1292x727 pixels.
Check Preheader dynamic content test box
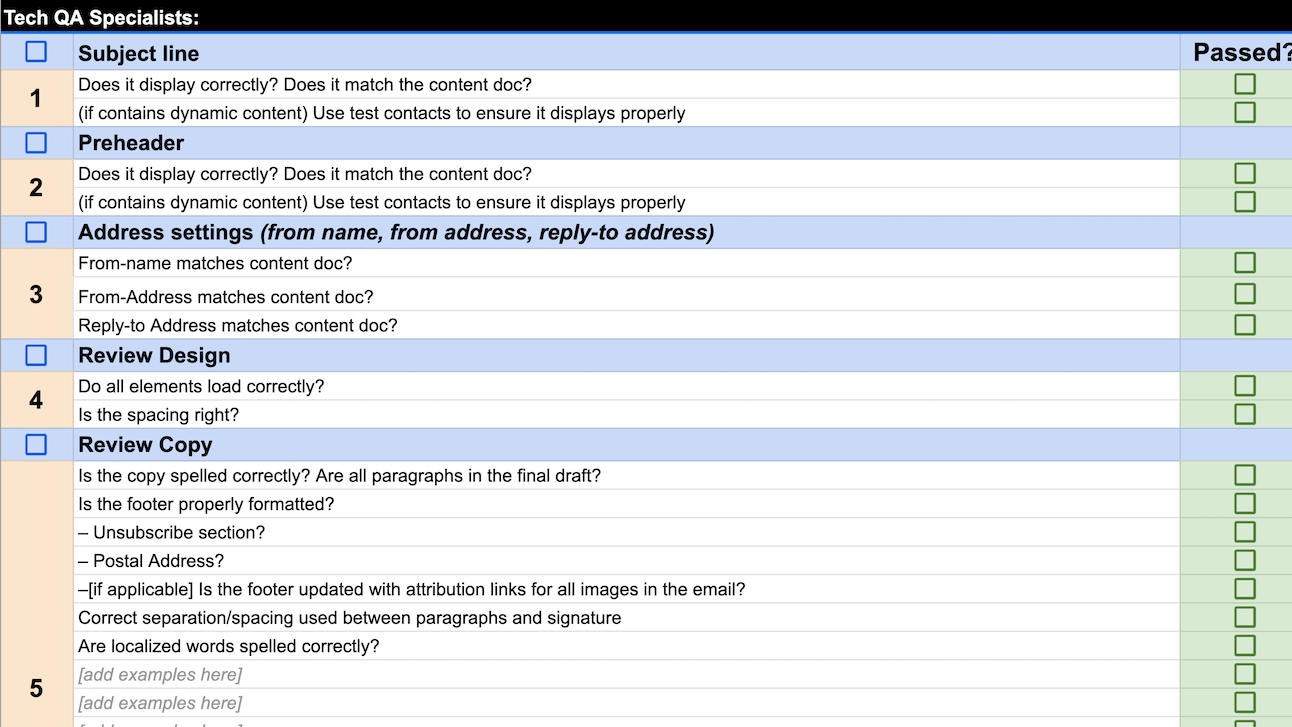click(x=1245, y=201)
